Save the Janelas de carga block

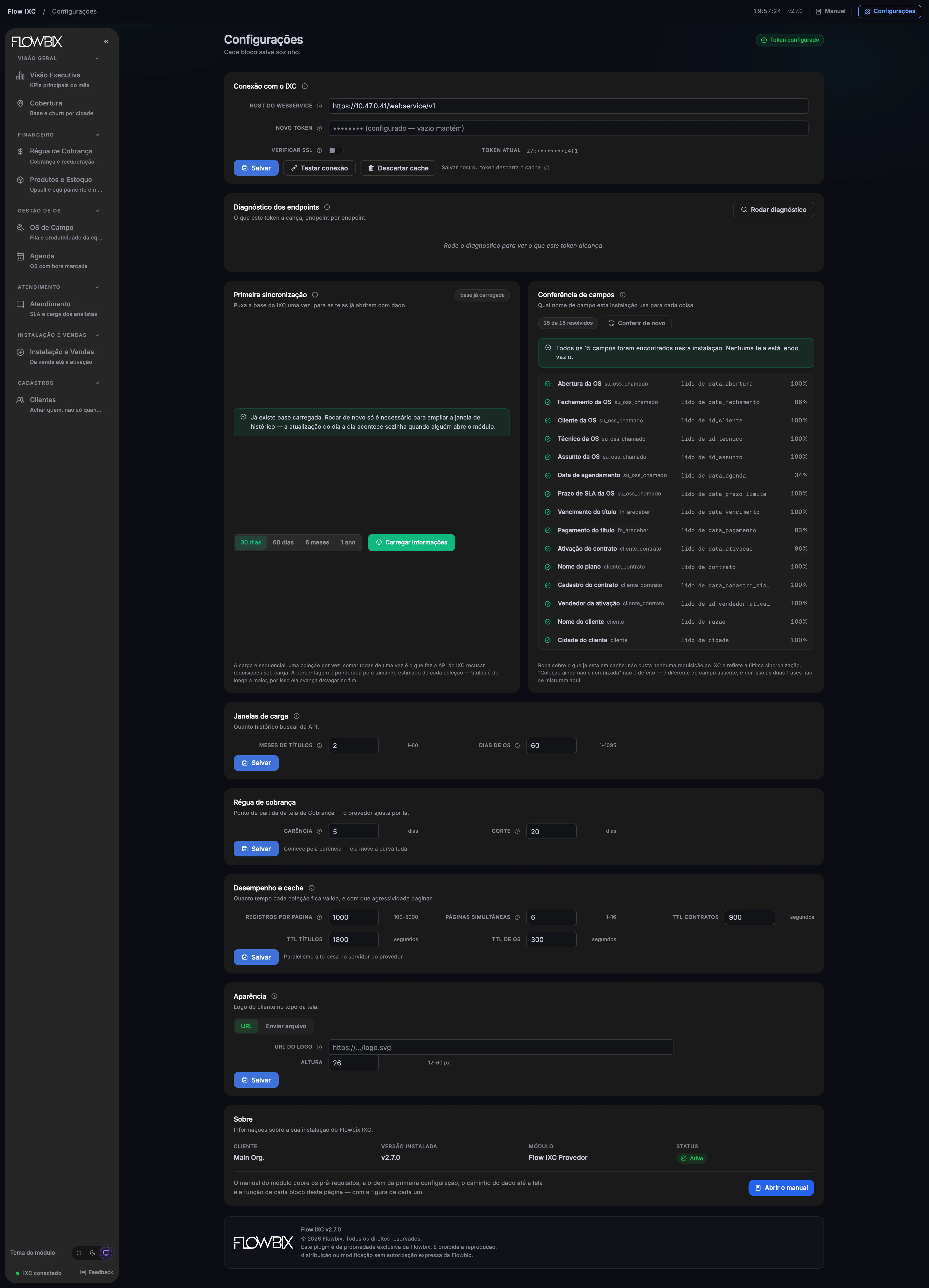[x=256, y=763]
